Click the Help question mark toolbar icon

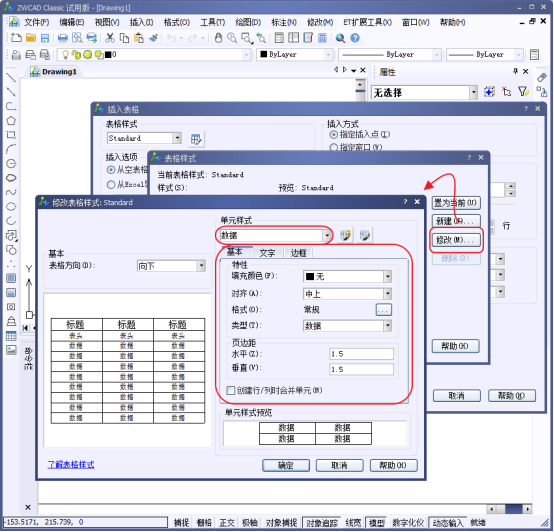[355, 38]
